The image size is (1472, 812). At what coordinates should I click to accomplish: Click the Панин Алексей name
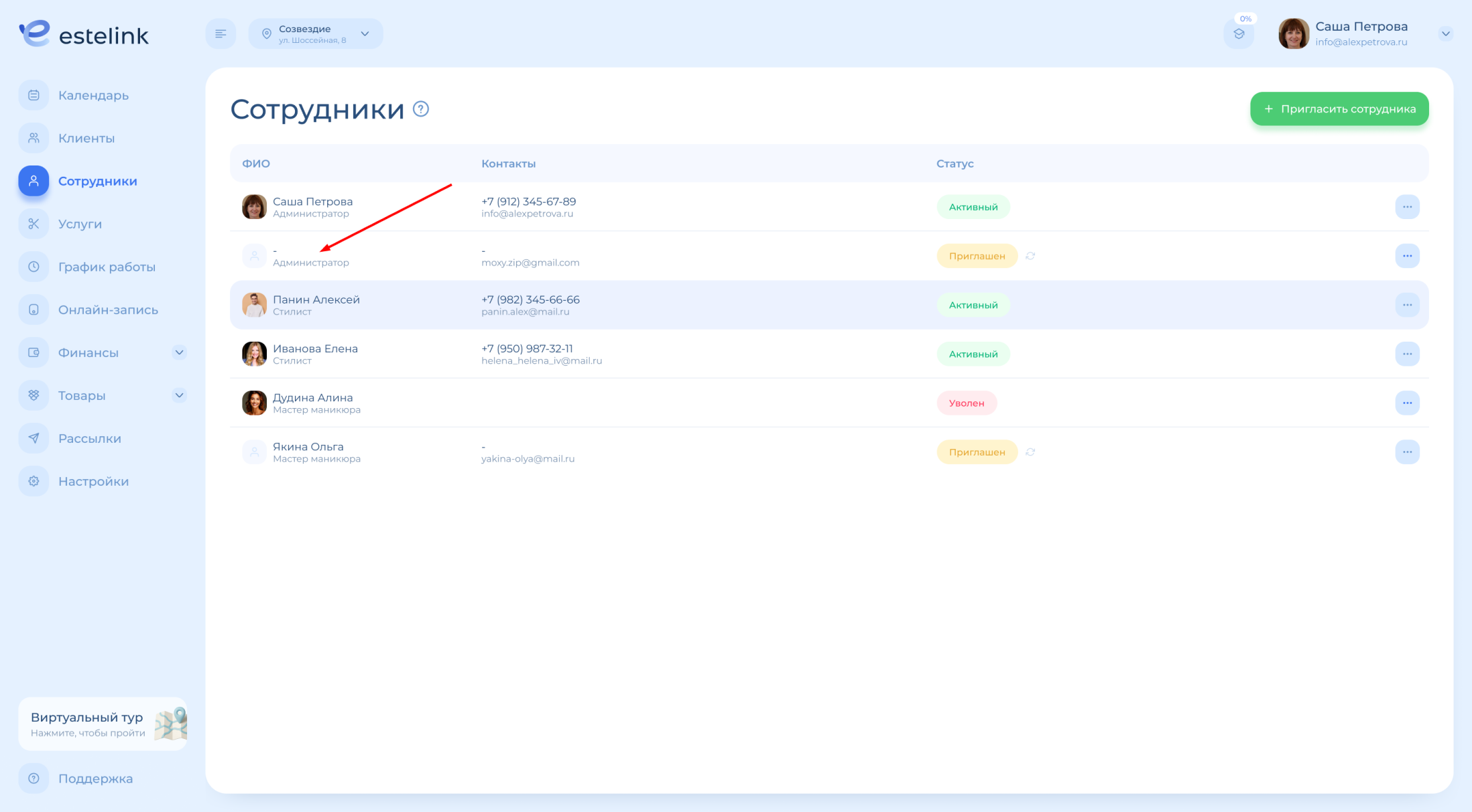316,299
